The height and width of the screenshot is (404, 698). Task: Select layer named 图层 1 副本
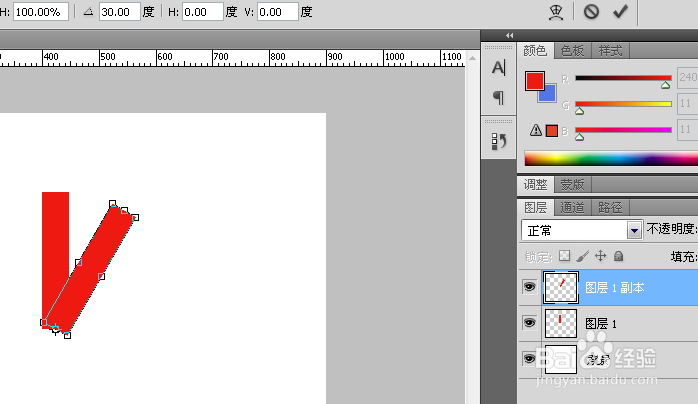[x=614, y=288]
